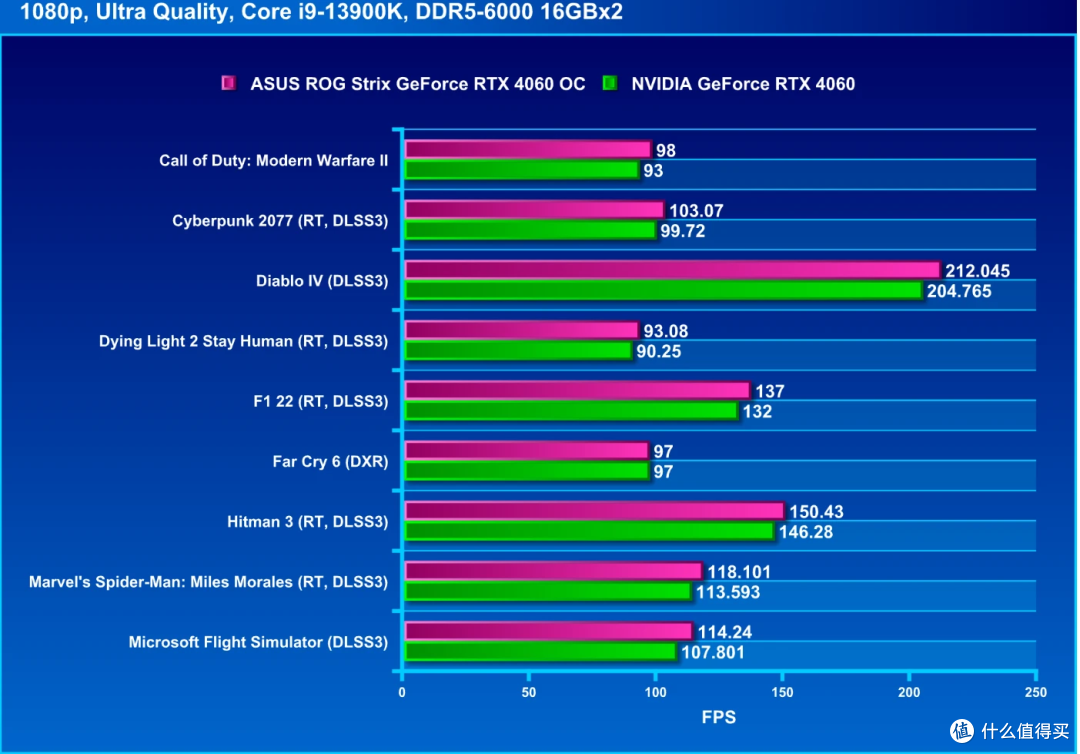Click the green Spider-Man bar valued 113.593

coord(548,591)
